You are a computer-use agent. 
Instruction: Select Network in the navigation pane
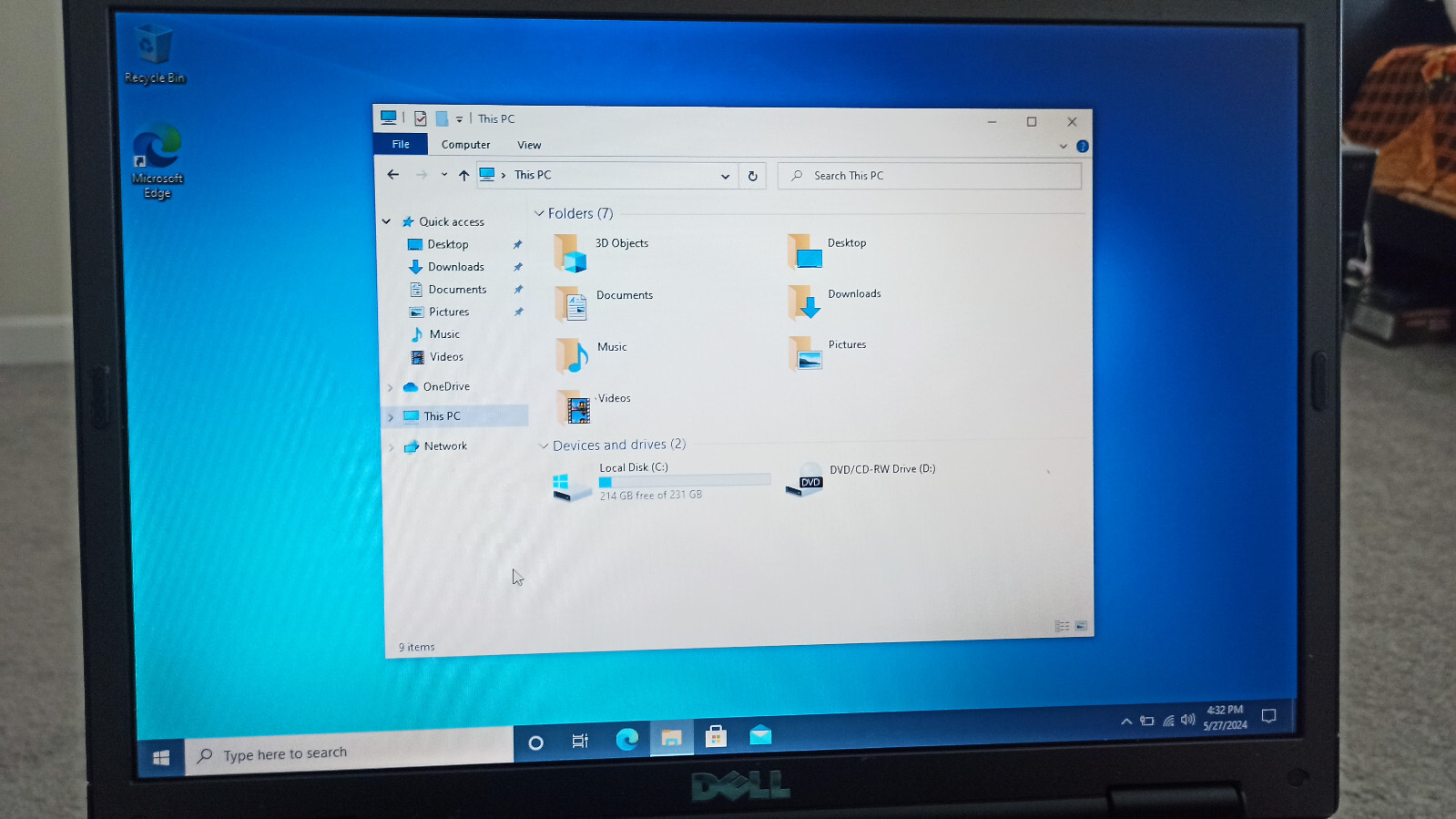(x=445, y=446)
